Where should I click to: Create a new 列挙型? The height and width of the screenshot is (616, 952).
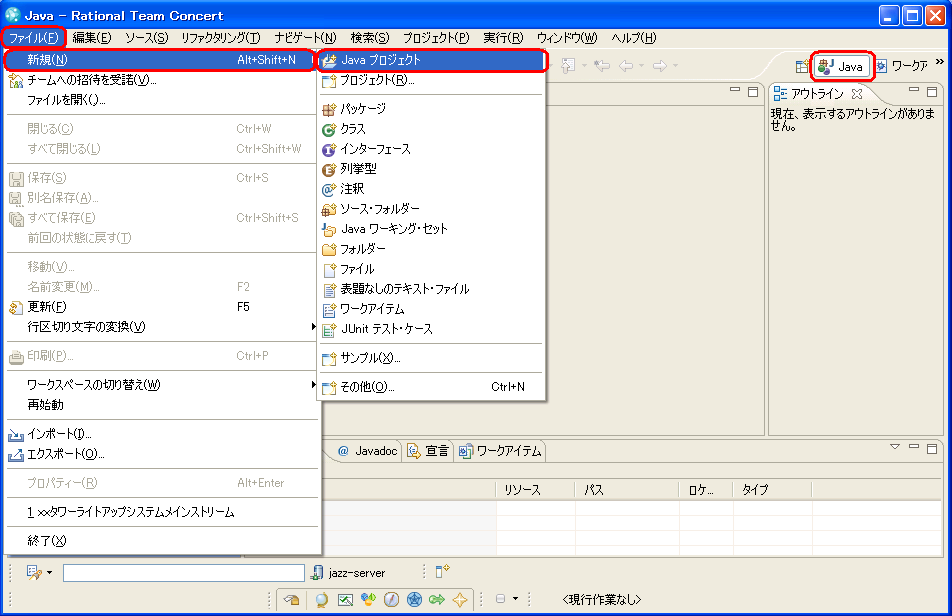coord(431,169)
